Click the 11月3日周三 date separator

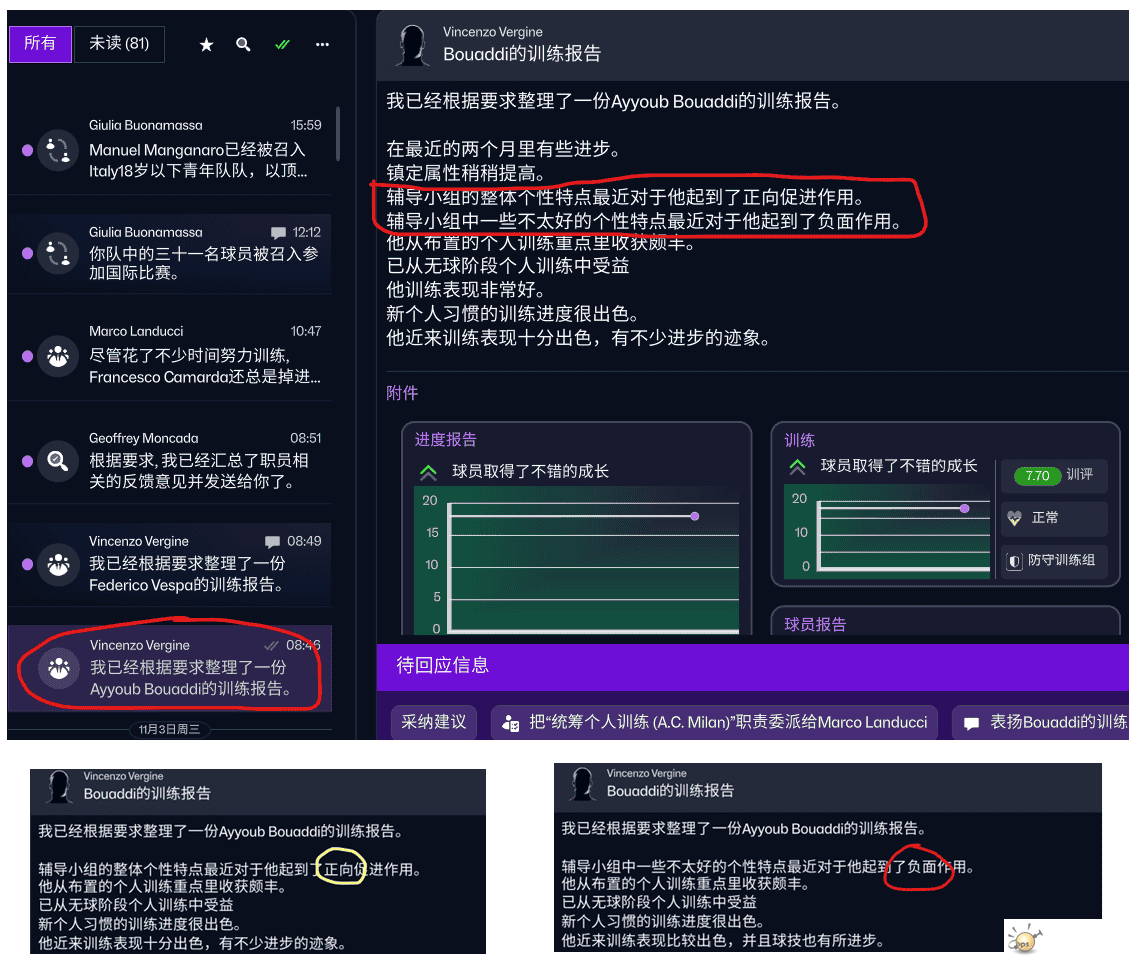pyautogui.click(x=169, y=729)
